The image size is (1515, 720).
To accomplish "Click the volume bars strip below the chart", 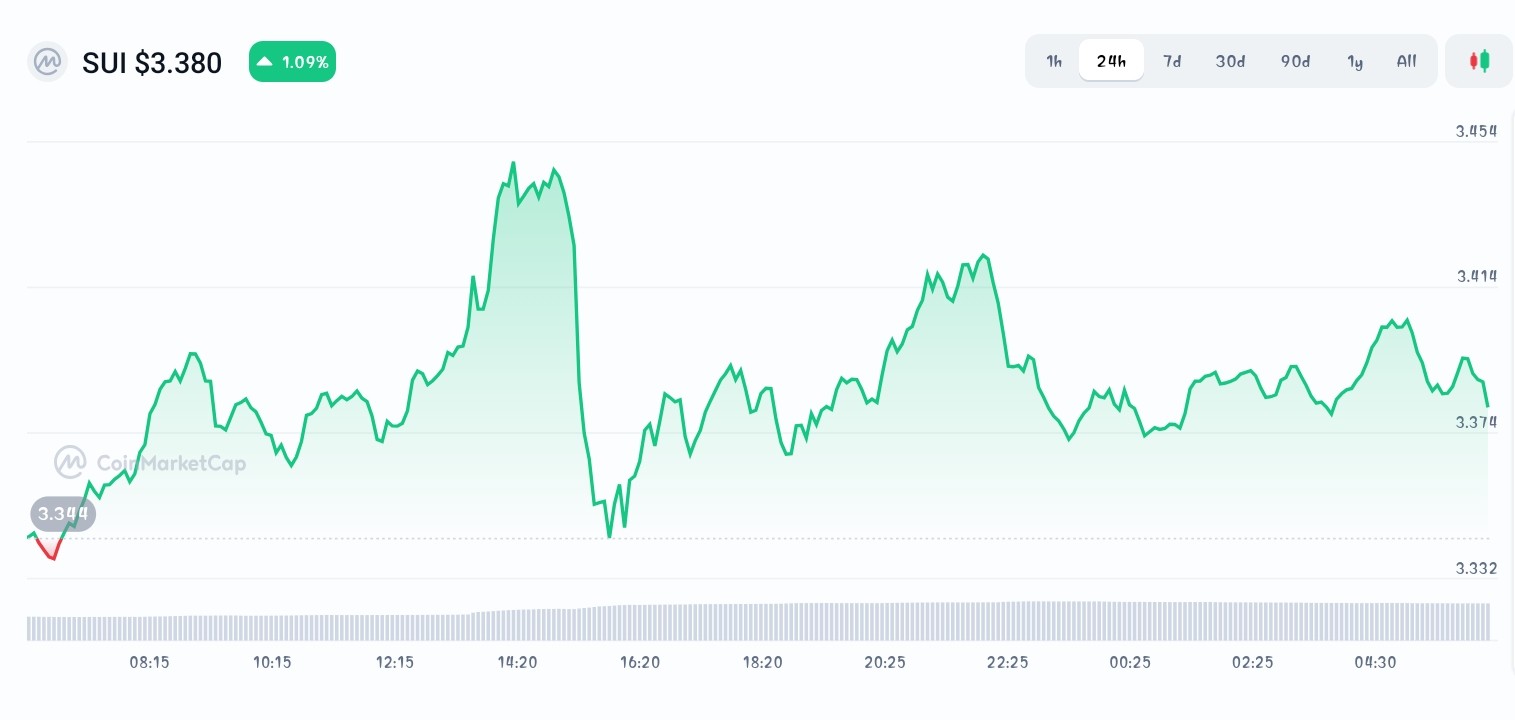I will (x=758, y=621).
